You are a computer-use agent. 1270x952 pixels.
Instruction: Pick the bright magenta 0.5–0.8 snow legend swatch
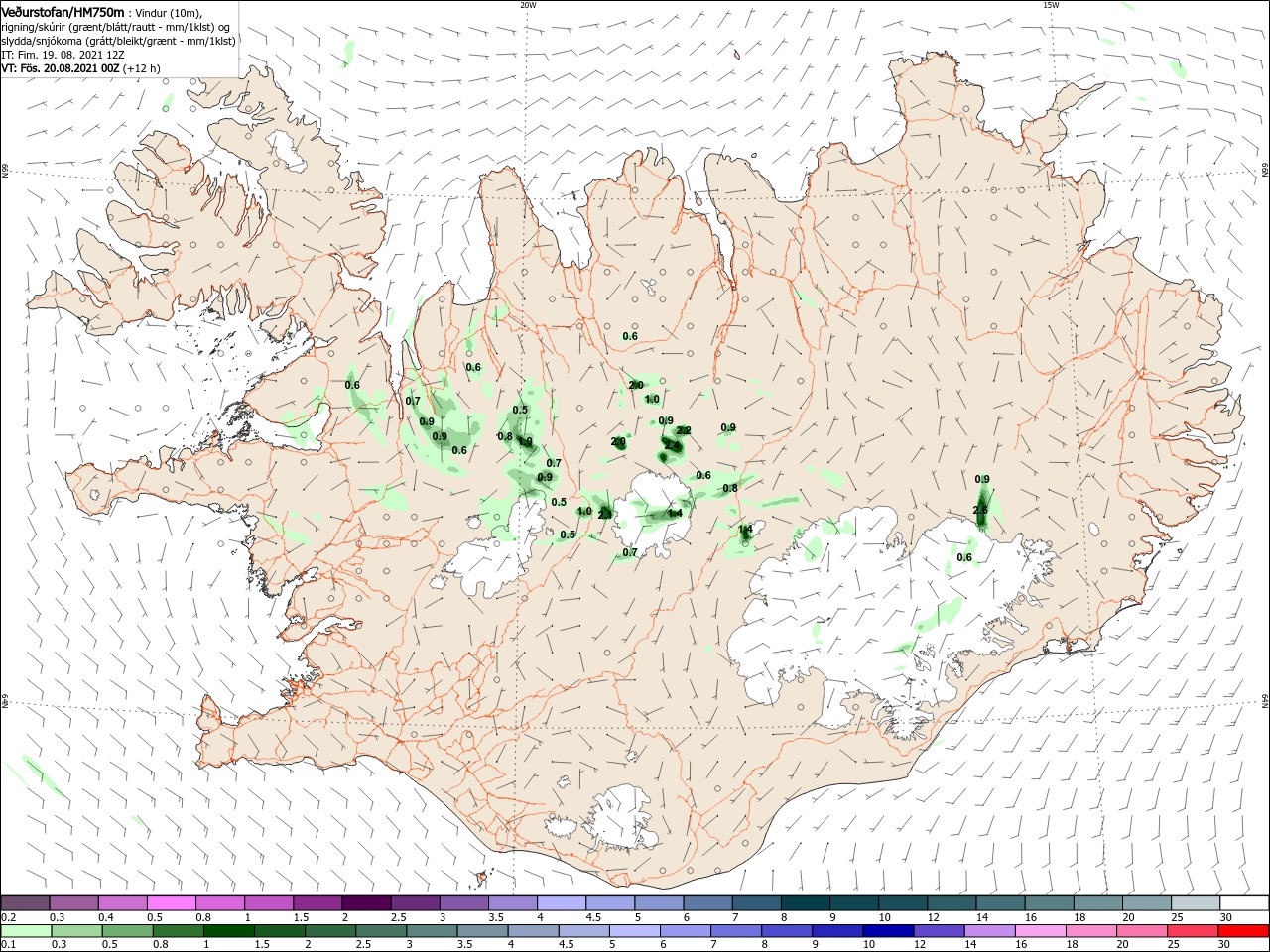point(172,903)
